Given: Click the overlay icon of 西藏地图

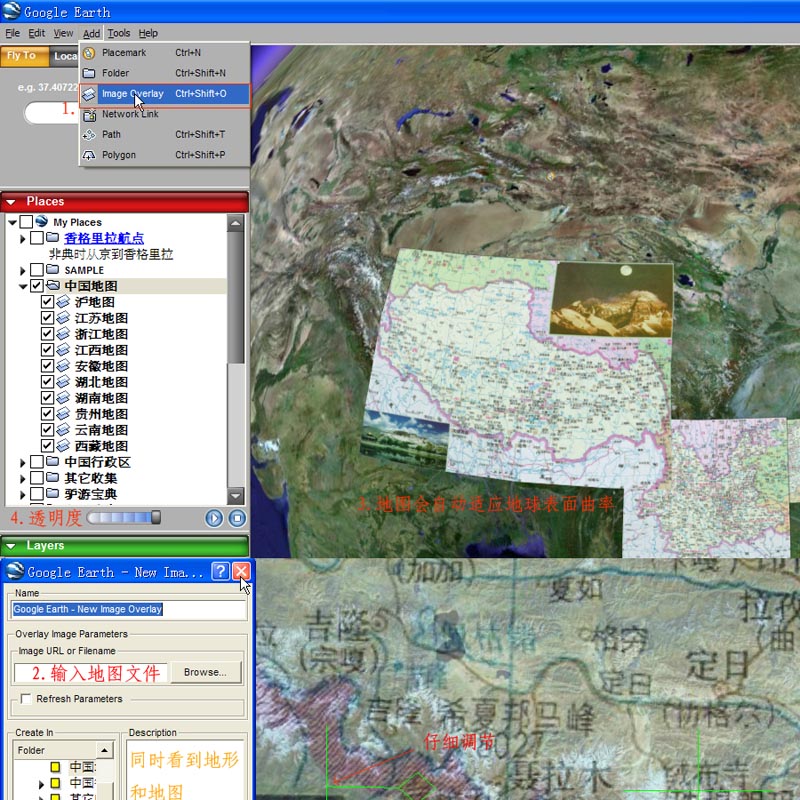Looking at the screenshot, I should pos(63,445).
